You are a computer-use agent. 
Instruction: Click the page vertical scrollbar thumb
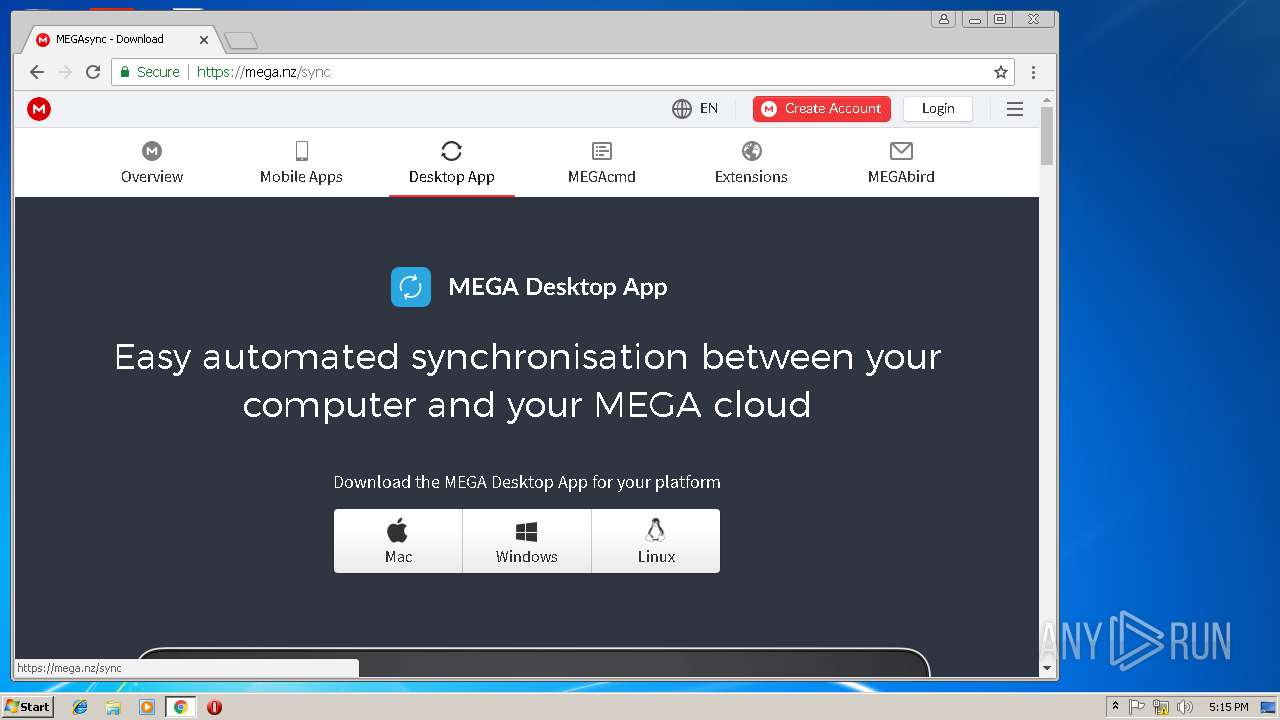(1047, 135)
